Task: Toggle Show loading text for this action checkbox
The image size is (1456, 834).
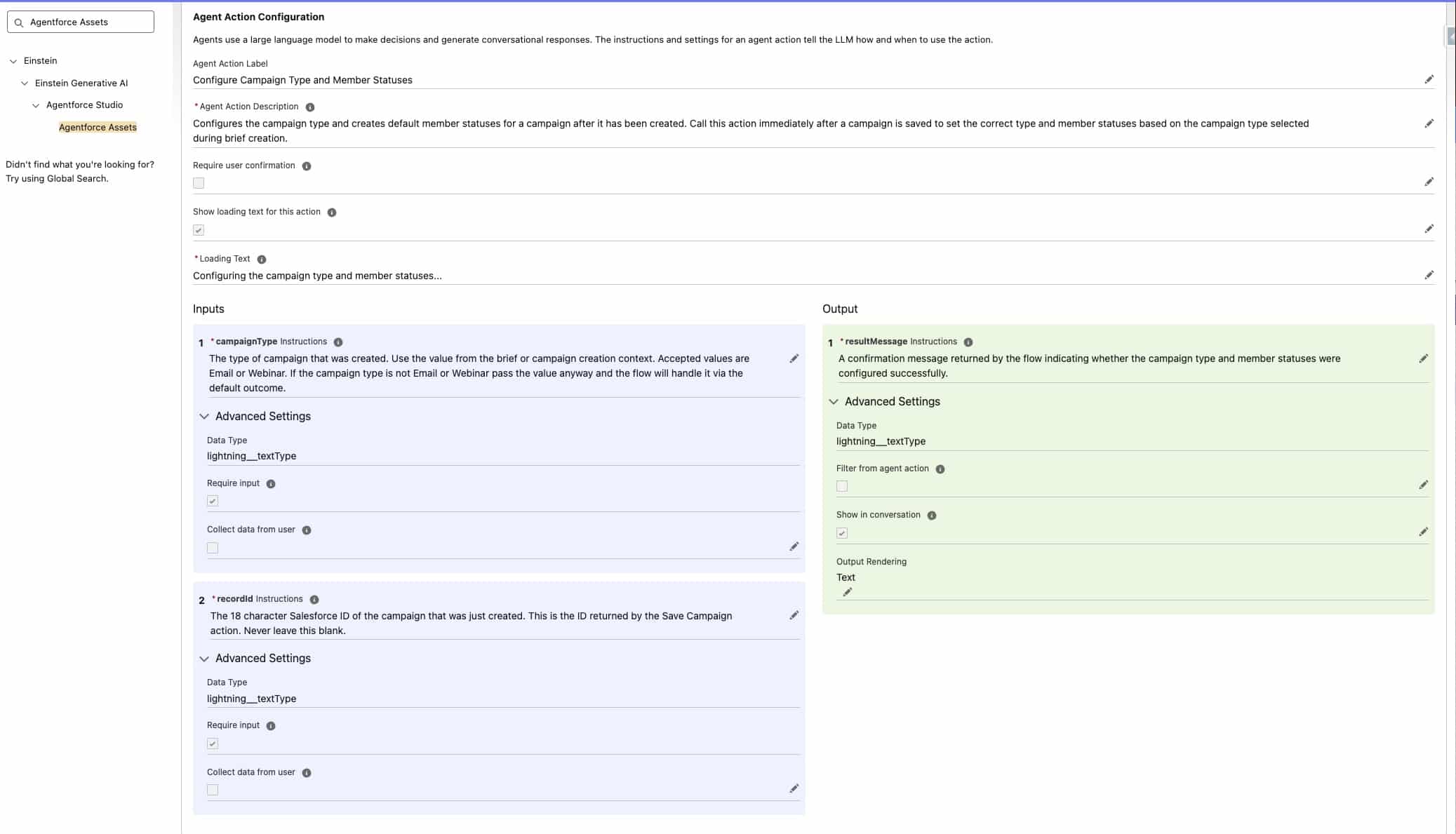Action: pyautogui.click(x=199, y=230)
